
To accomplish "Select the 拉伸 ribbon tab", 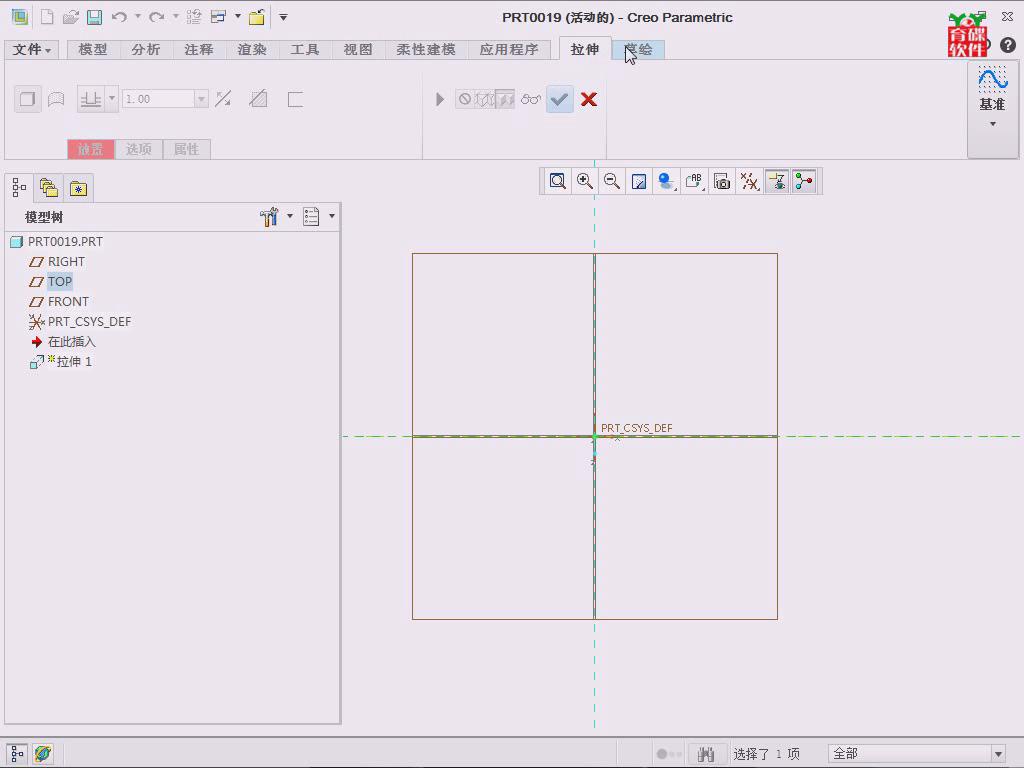I will pyautogui.click(x=584, y=50).
